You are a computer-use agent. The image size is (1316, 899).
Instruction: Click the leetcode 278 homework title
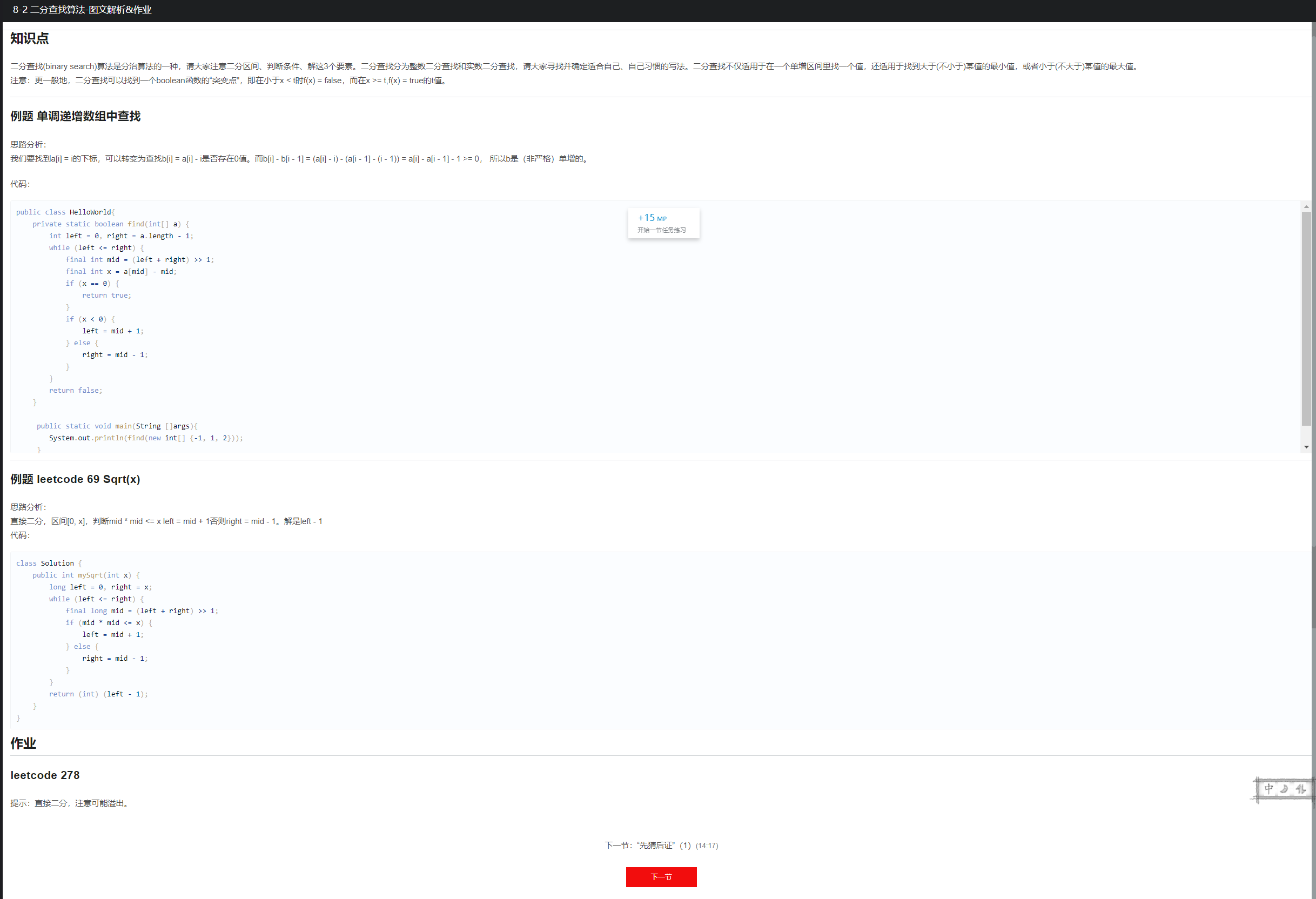coord(45,775)
